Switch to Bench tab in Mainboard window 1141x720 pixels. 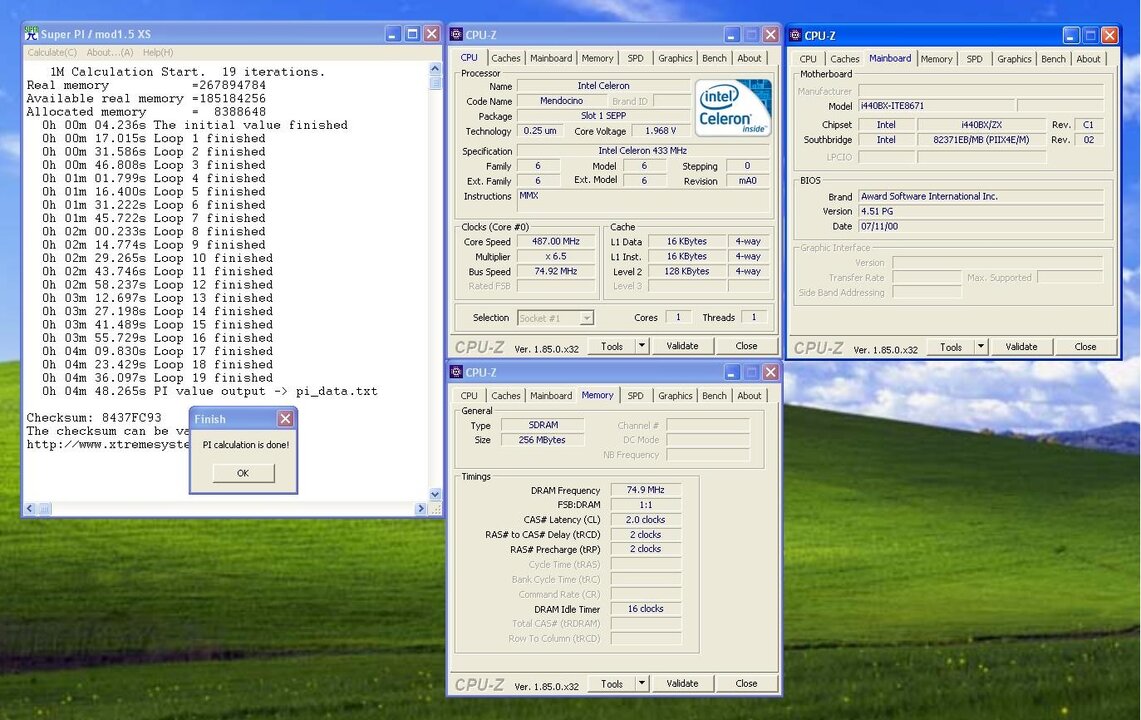(1053, 59)
